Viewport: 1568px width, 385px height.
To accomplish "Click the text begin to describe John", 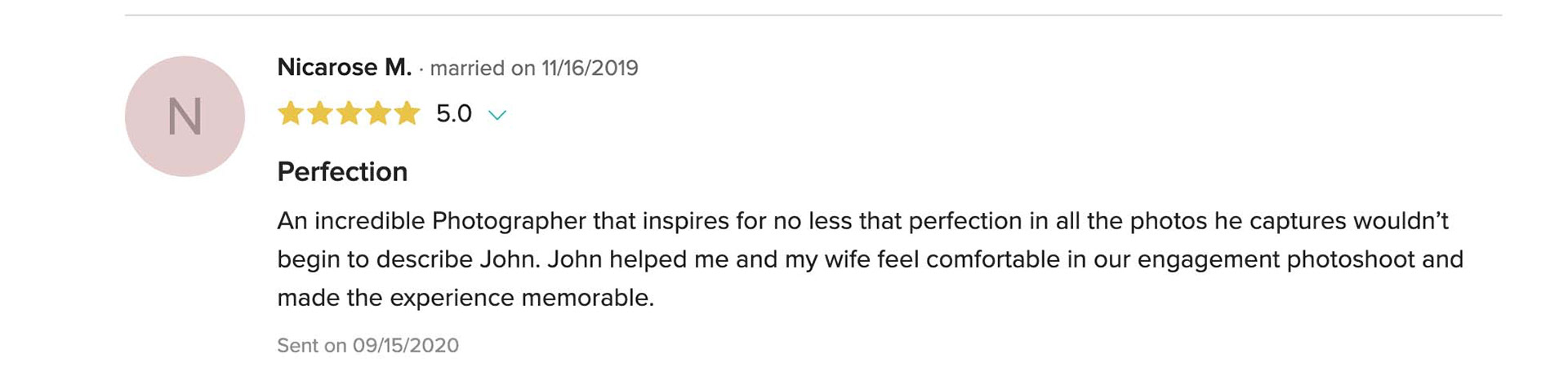I will [x=408, y=259].
